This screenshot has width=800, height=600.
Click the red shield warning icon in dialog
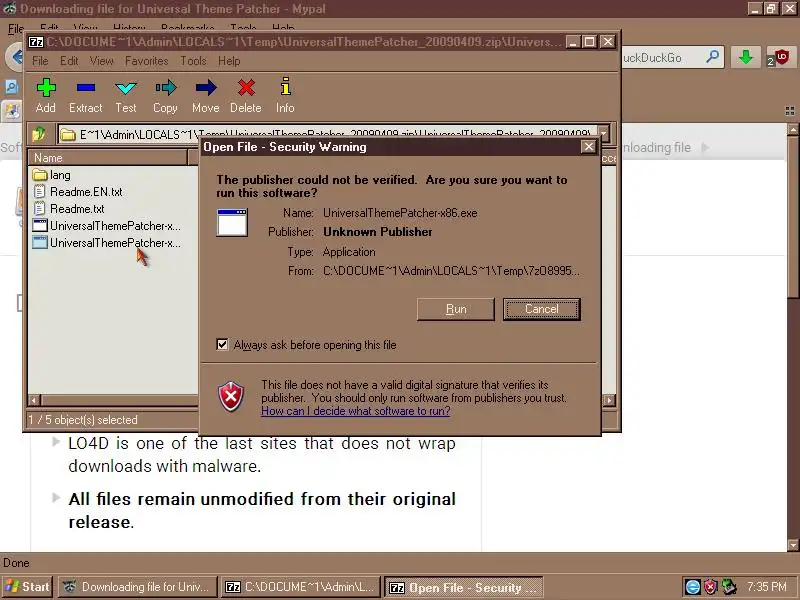(231, 396)
